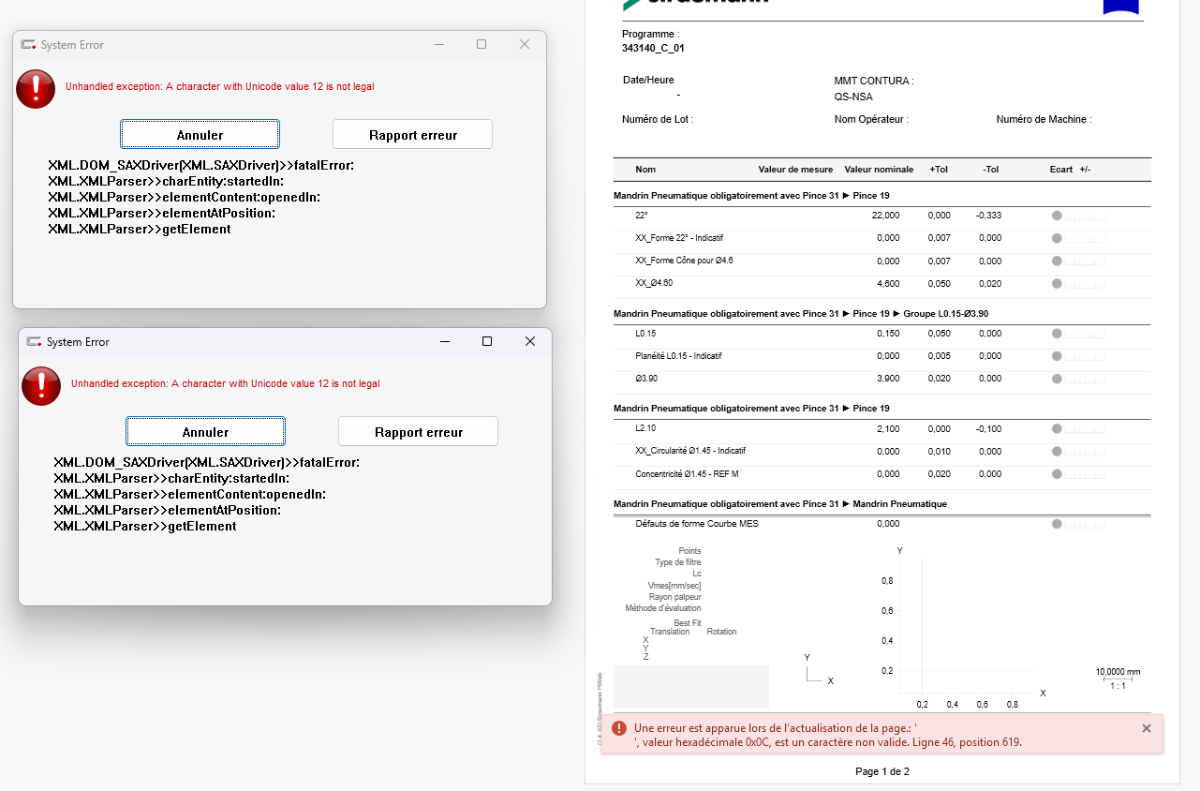This screenshot has height=791, width=1200.
Task: Click the Page 1 de 2 indicator
Action: pyautogui.click(x=882, y=772)
